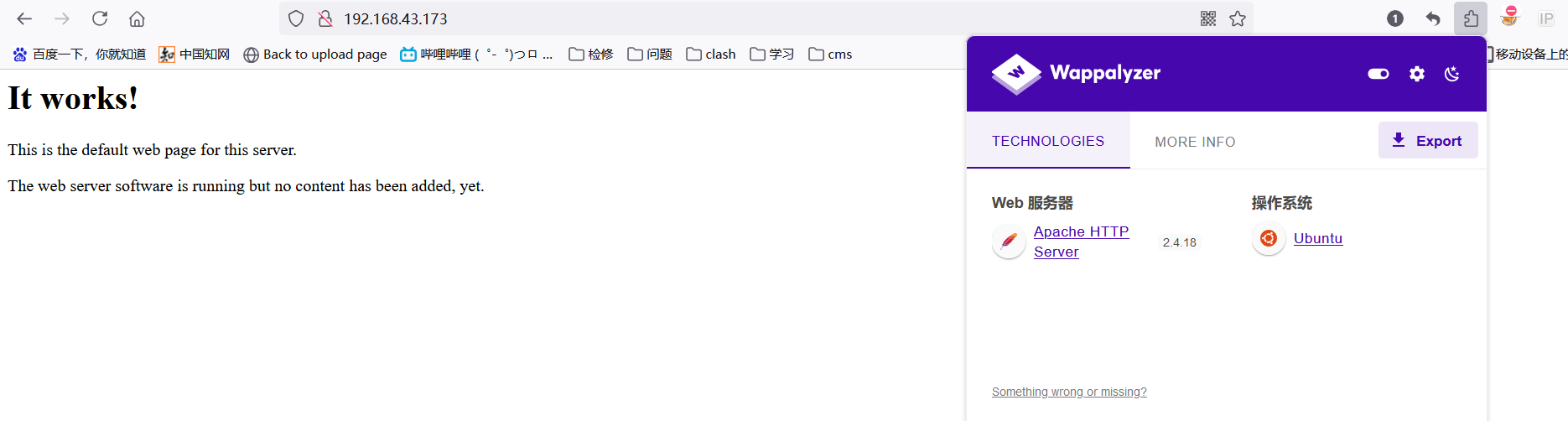Viewport: 1568px width, 421px height.
Task: Open the bilibili bookmark
Action: 476,54
